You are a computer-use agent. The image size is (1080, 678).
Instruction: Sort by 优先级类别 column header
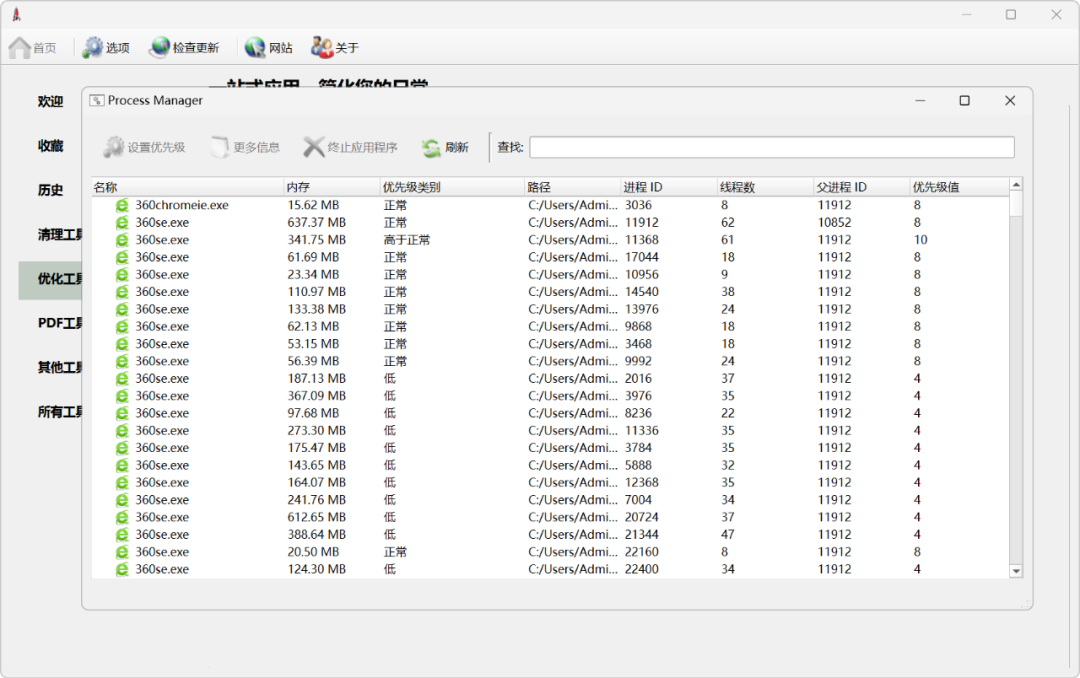pyautogui.click(x=453, y=187)
